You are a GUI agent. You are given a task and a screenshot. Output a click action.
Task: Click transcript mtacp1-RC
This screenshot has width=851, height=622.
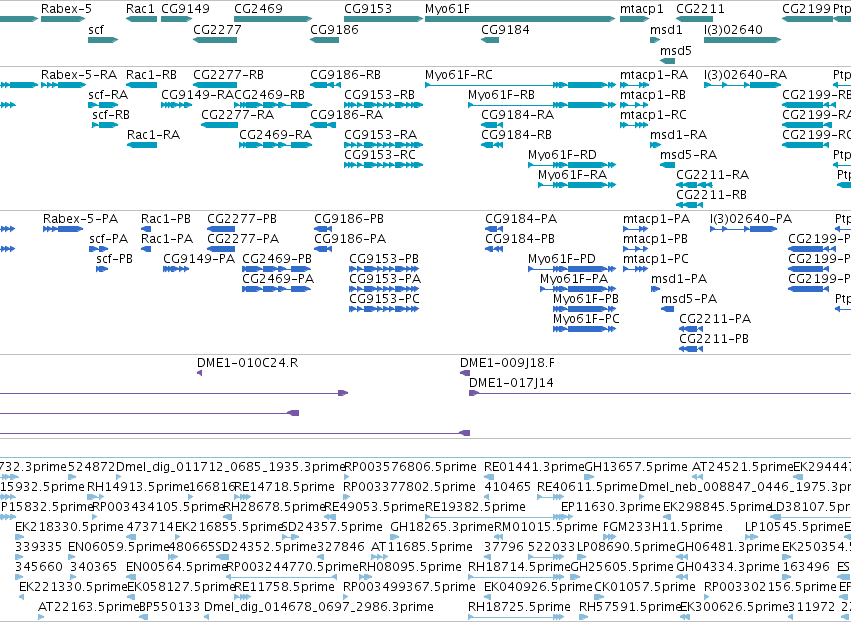tap(634, 125)
